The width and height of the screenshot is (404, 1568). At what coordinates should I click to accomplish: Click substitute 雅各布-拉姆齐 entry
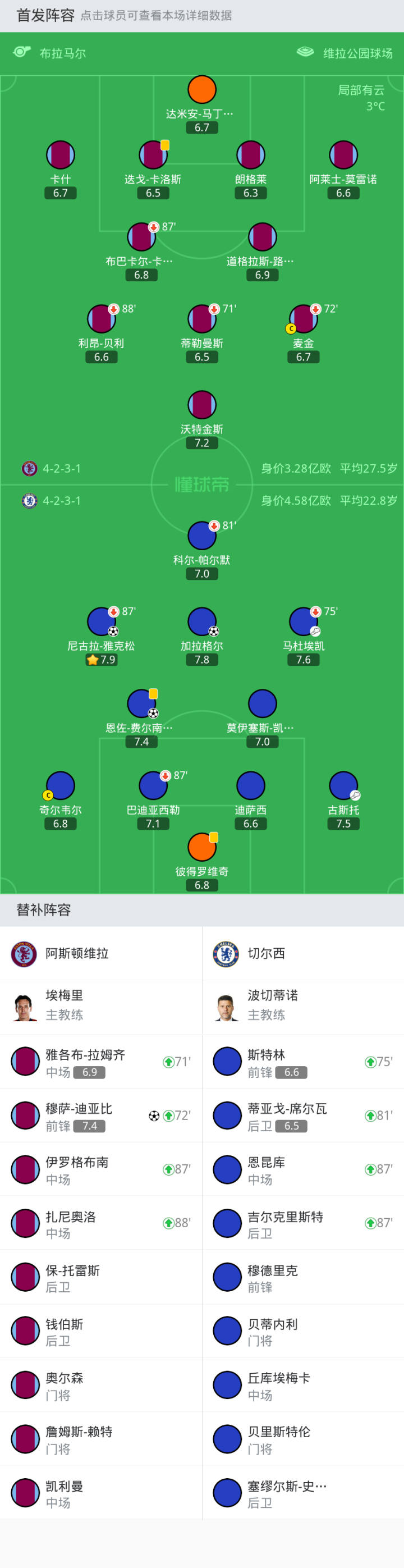click(x=101, y=1062)
